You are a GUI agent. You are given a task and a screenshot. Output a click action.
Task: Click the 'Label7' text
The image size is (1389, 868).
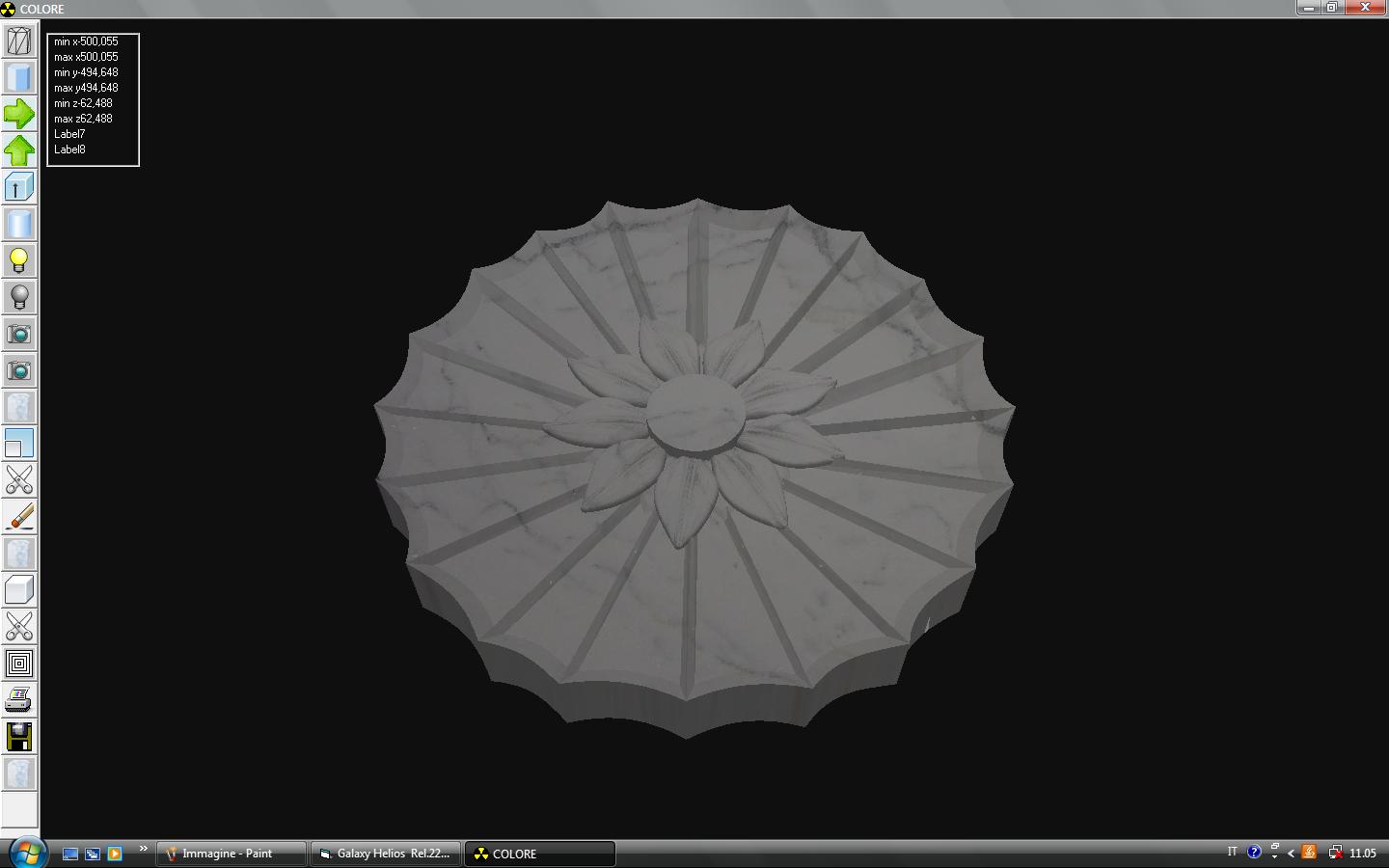tap(69, 134)
